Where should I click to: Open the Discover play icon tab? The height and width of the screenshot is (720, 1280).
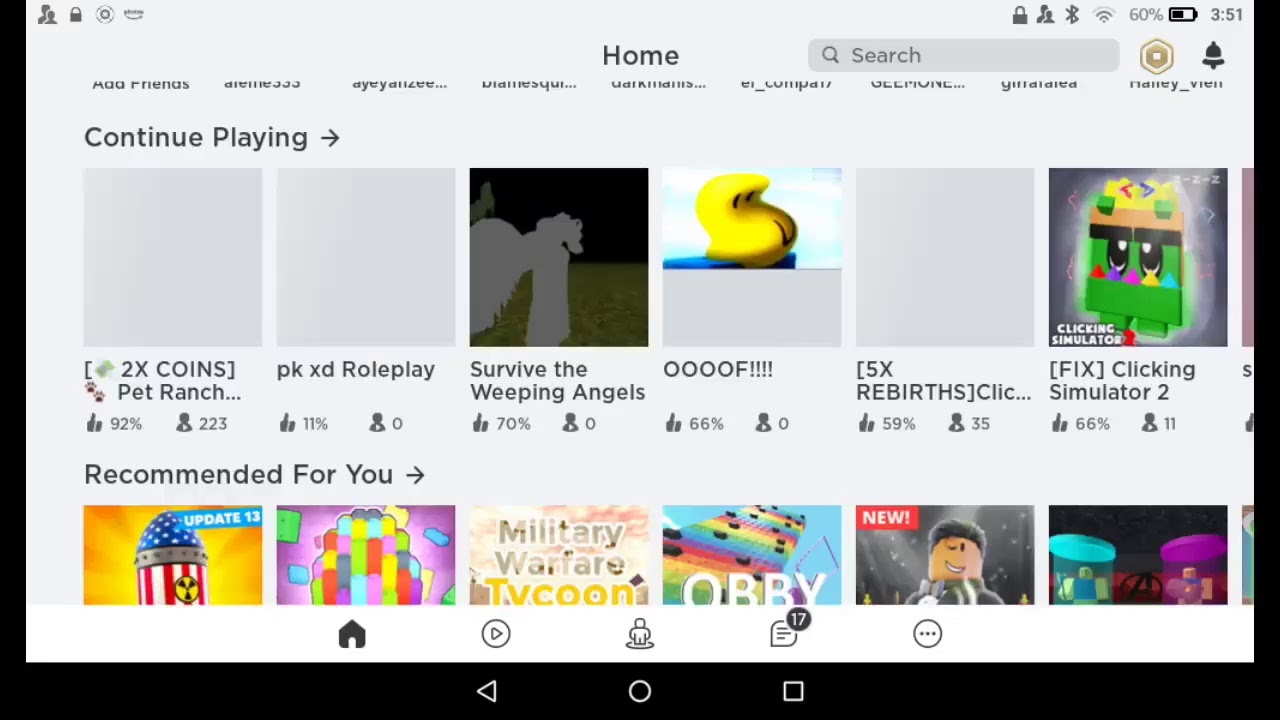coord(496,634)
